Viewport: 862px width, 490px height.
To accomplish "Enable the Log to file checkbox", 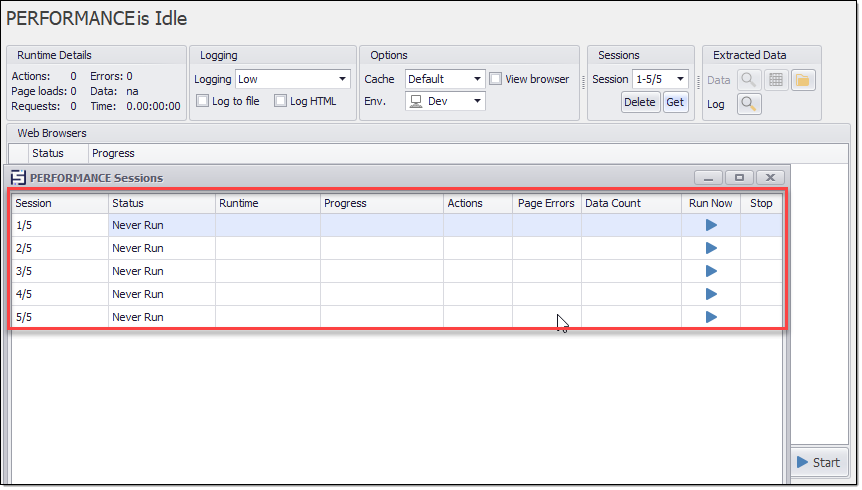I will (x=203, y=101).
